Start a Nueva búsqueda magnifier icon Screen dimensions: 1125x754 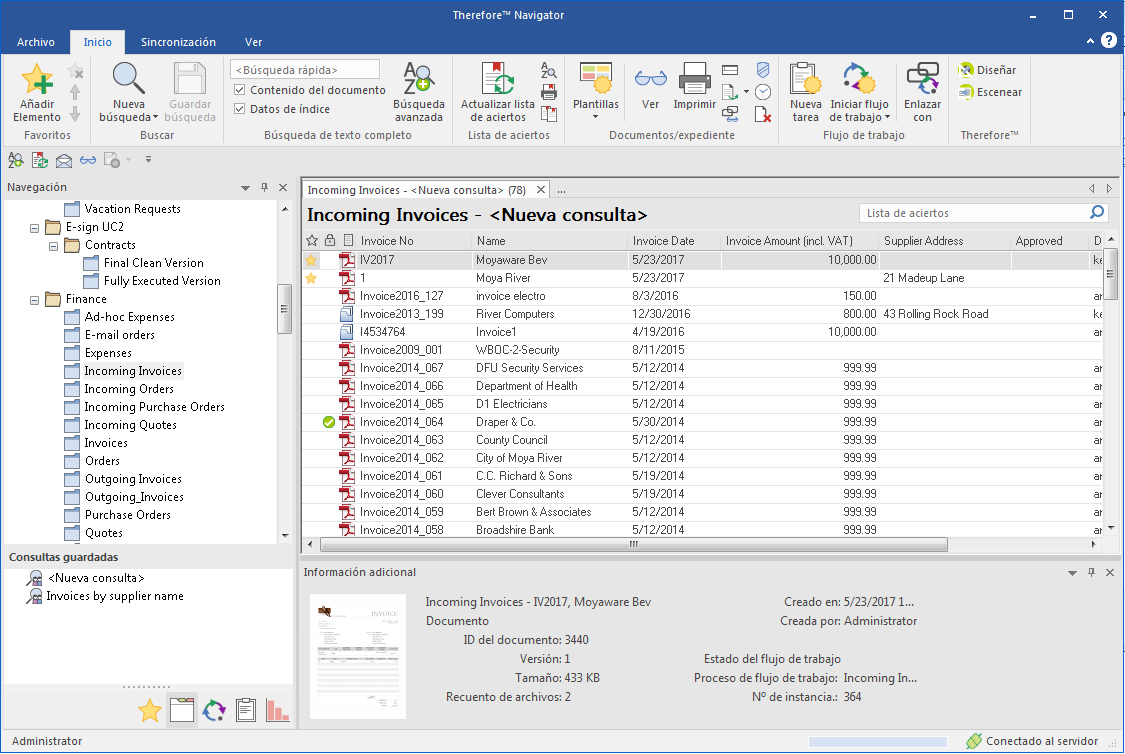click(x=128, y=79)
